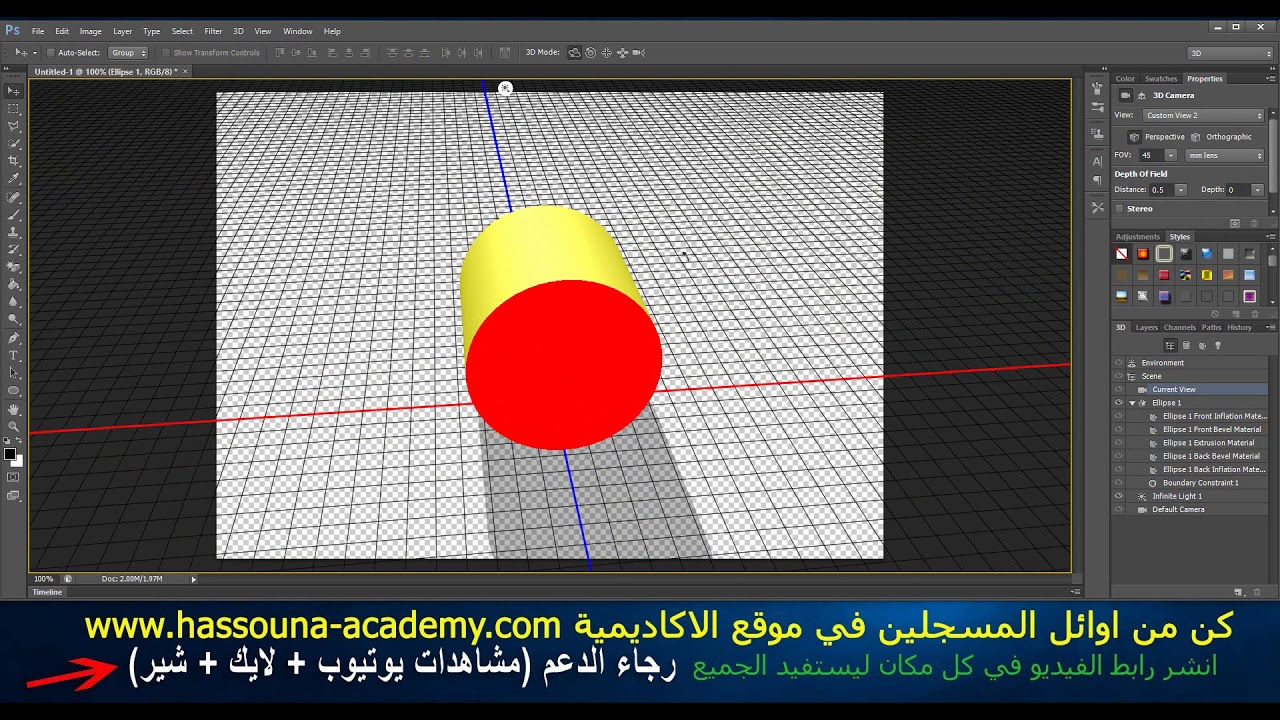1280x720 pixels.
Task: Switch to the Layers panel tab
Action: click(x=1147, y=327)
